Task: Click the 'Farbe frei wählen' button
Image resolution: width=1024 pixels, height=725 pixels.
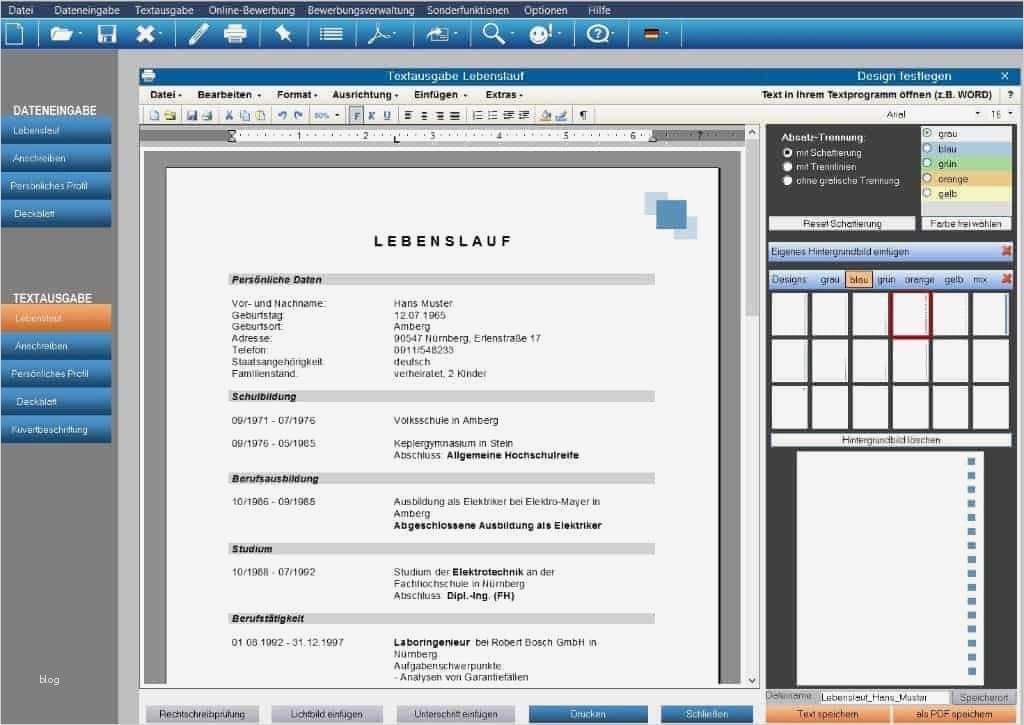Action: click(966, 223)
